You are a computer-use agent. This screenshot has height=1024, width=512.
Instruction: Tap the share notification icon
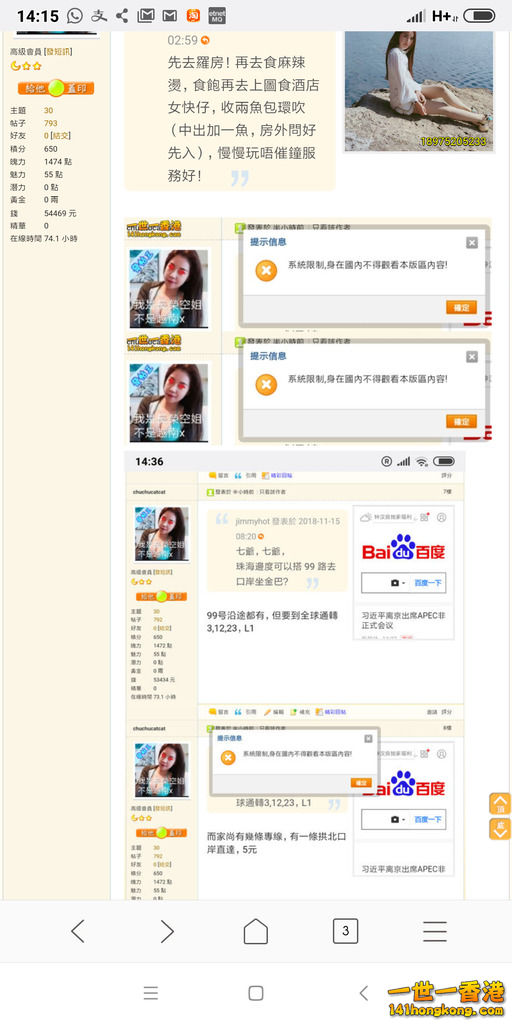pyautogui.click(x=121, y=16)
